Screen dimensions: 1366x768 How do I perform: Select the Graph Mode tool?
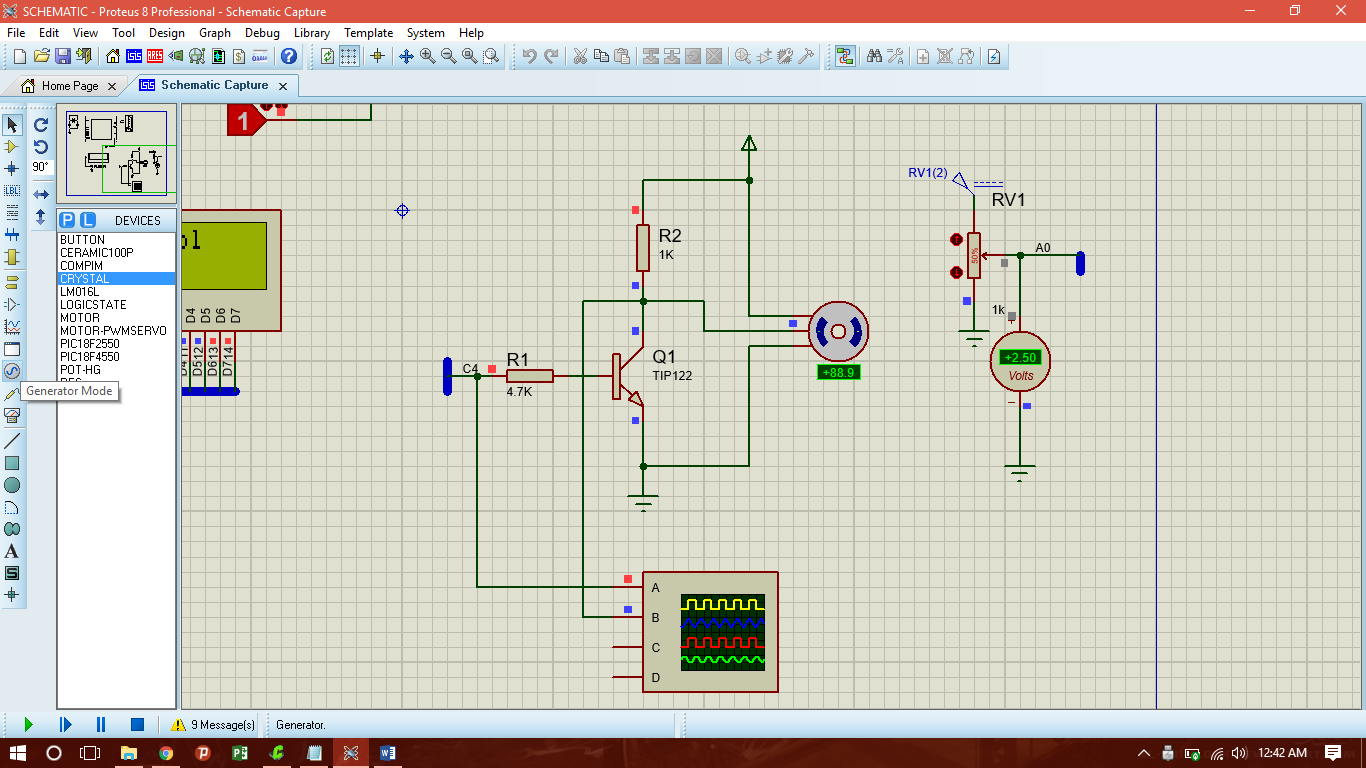tap(12, 326)
